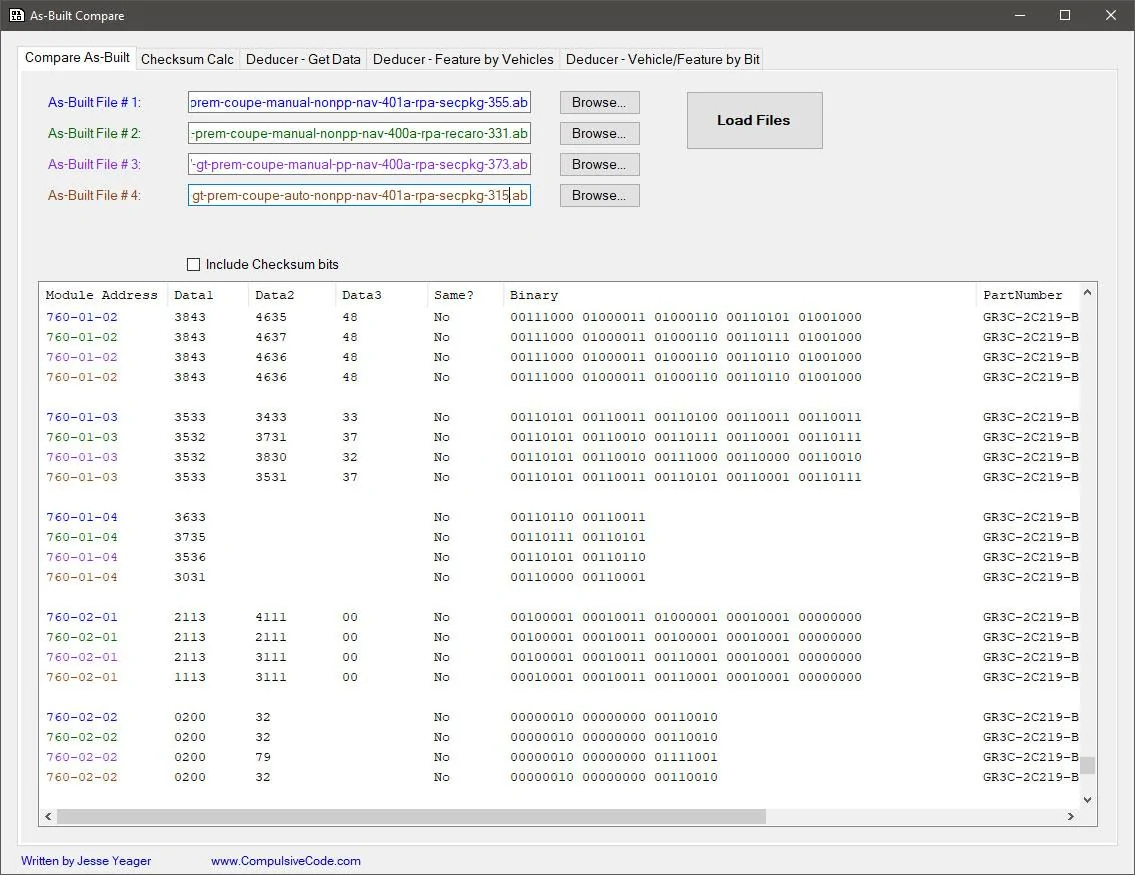Open the Deducer - Get Data tab
This screenshot has width=1135, height=875.
click(303, 59)
